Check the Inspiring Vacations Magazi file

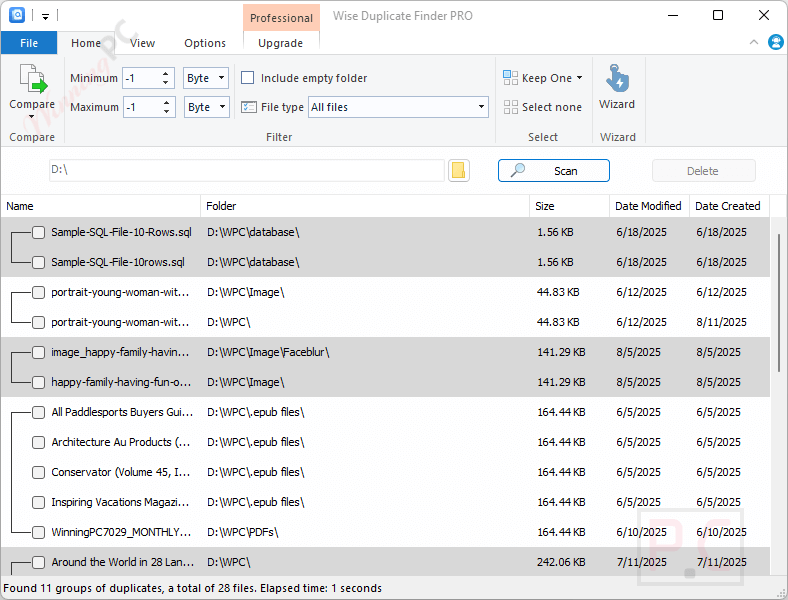coord(38,502)
